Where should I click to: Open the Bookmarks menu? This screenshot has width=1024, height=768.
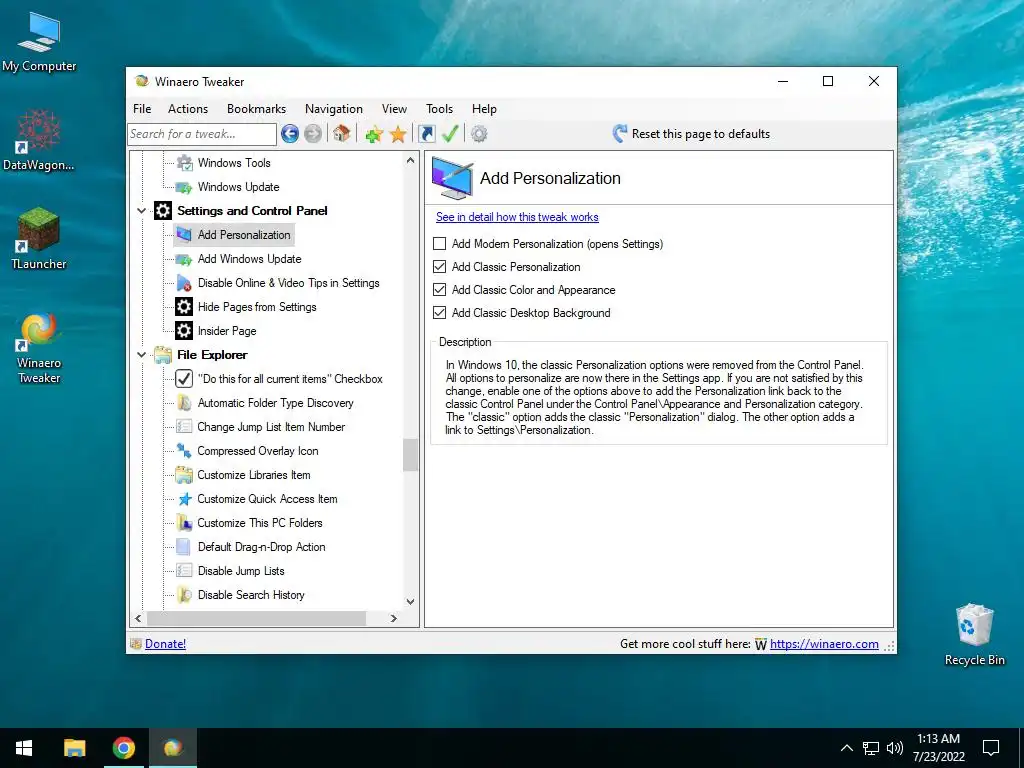point(256,109)
